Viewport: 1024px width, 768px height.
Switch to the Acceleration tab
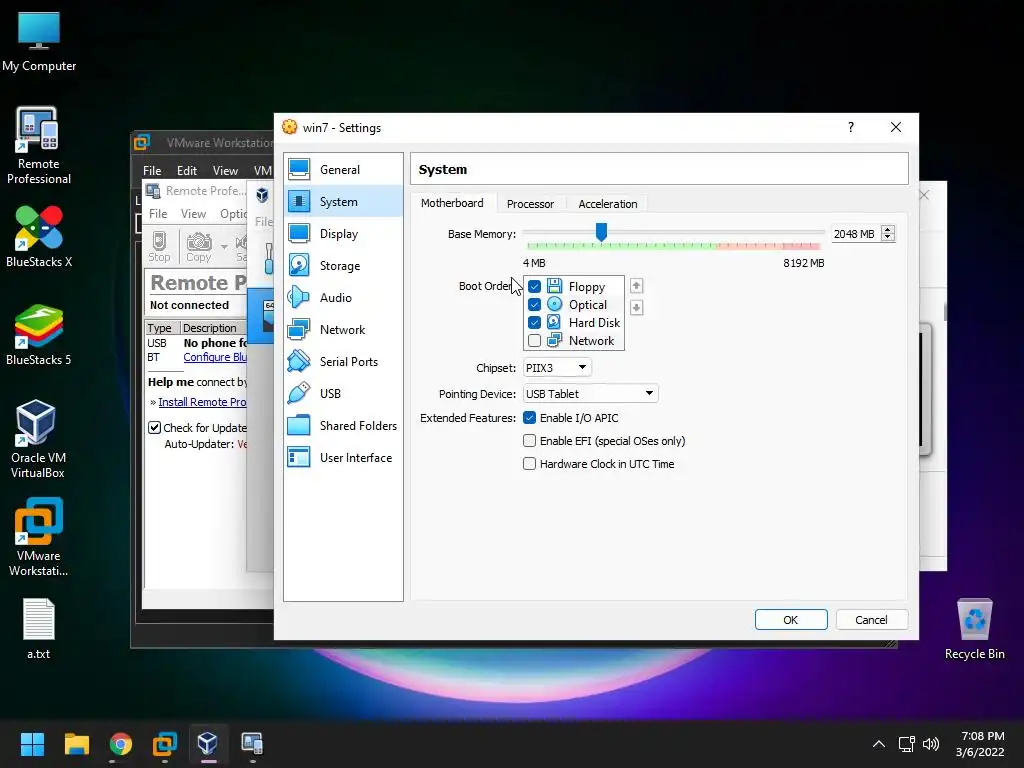607,204
